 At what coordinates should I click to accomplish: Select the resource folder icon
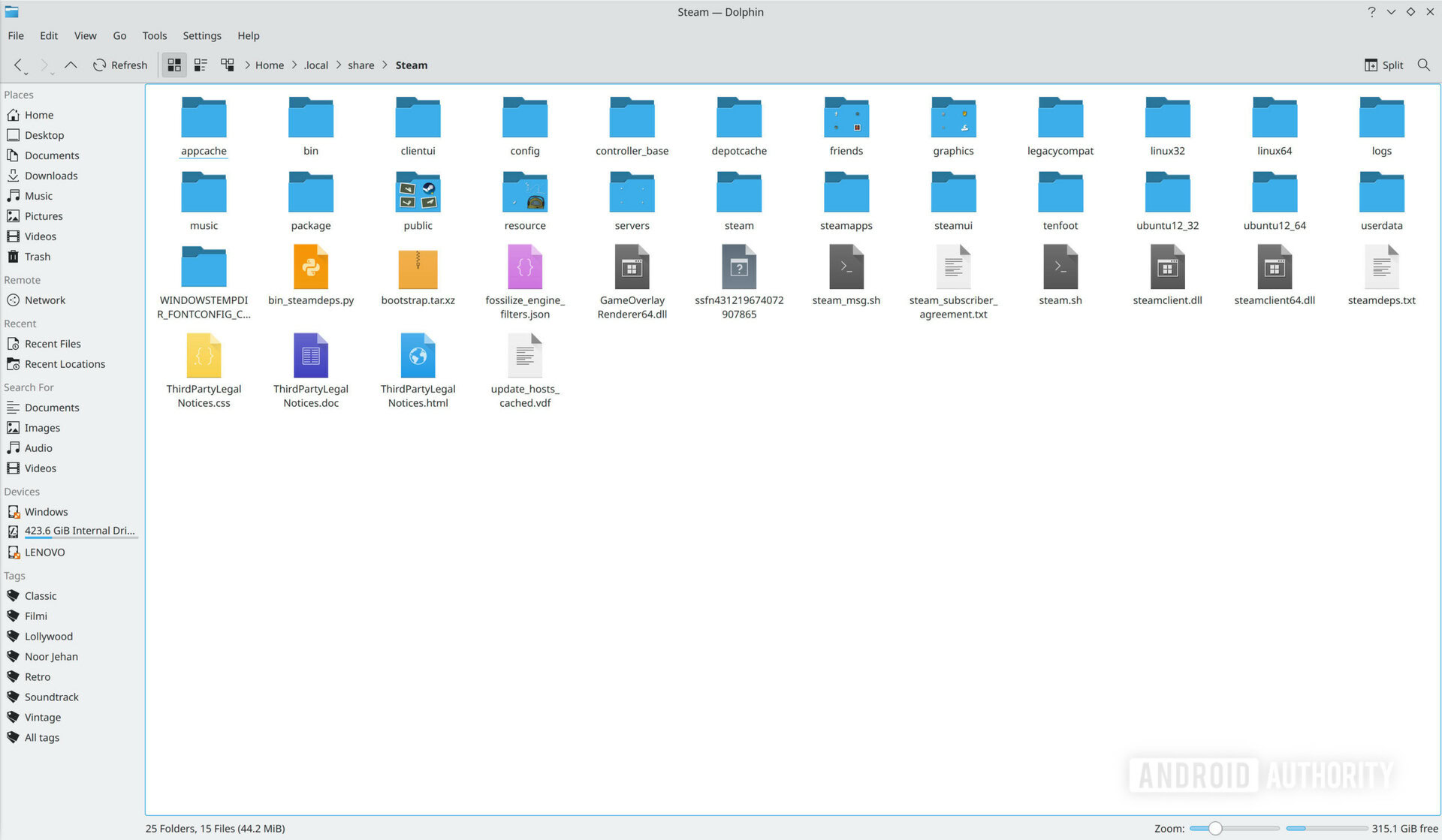pyautogui.click(x=525, y=192)
